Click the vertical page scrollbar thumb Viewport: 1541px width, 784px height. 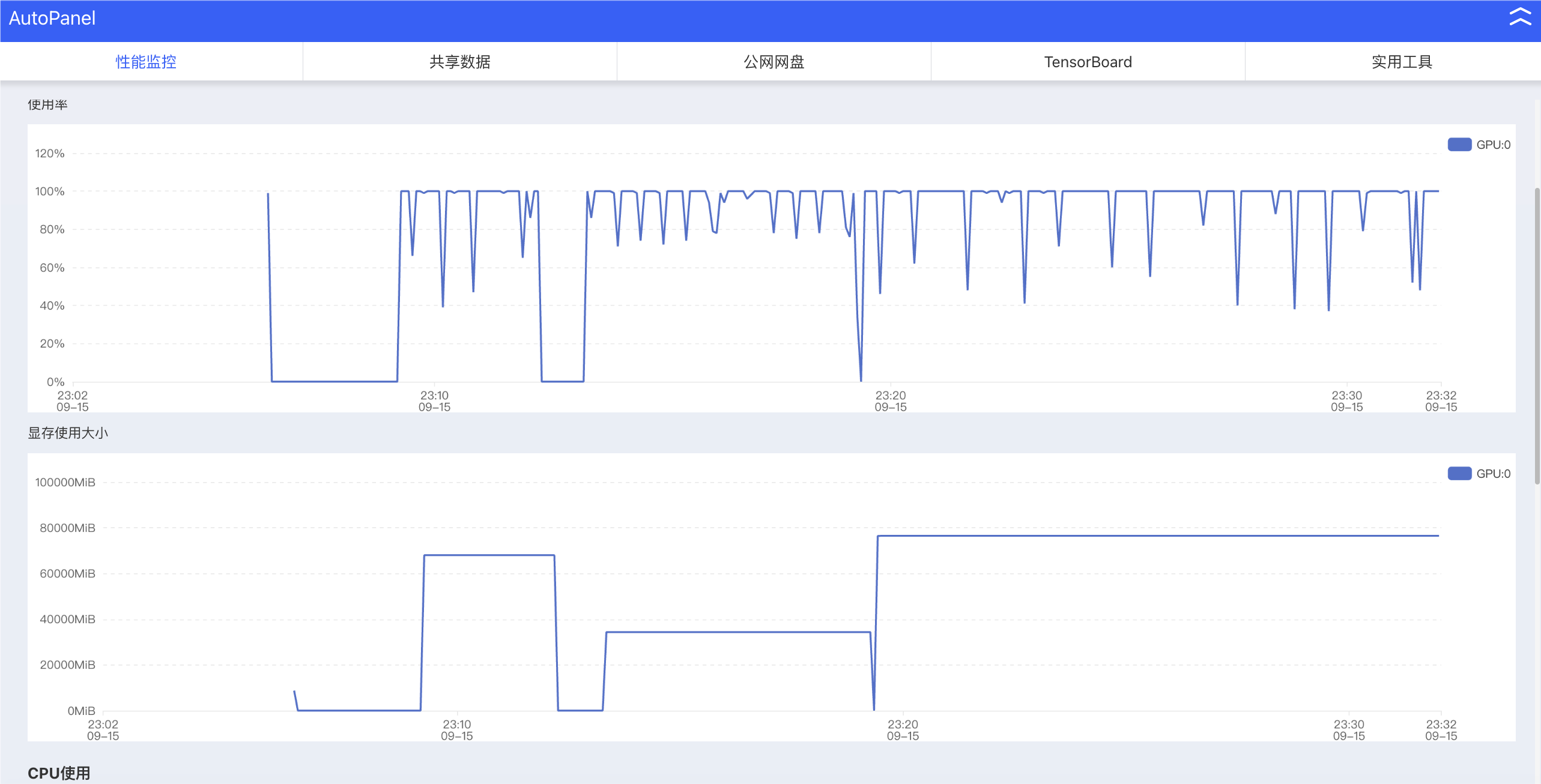pyautogui.click(x=1537, y=336)
